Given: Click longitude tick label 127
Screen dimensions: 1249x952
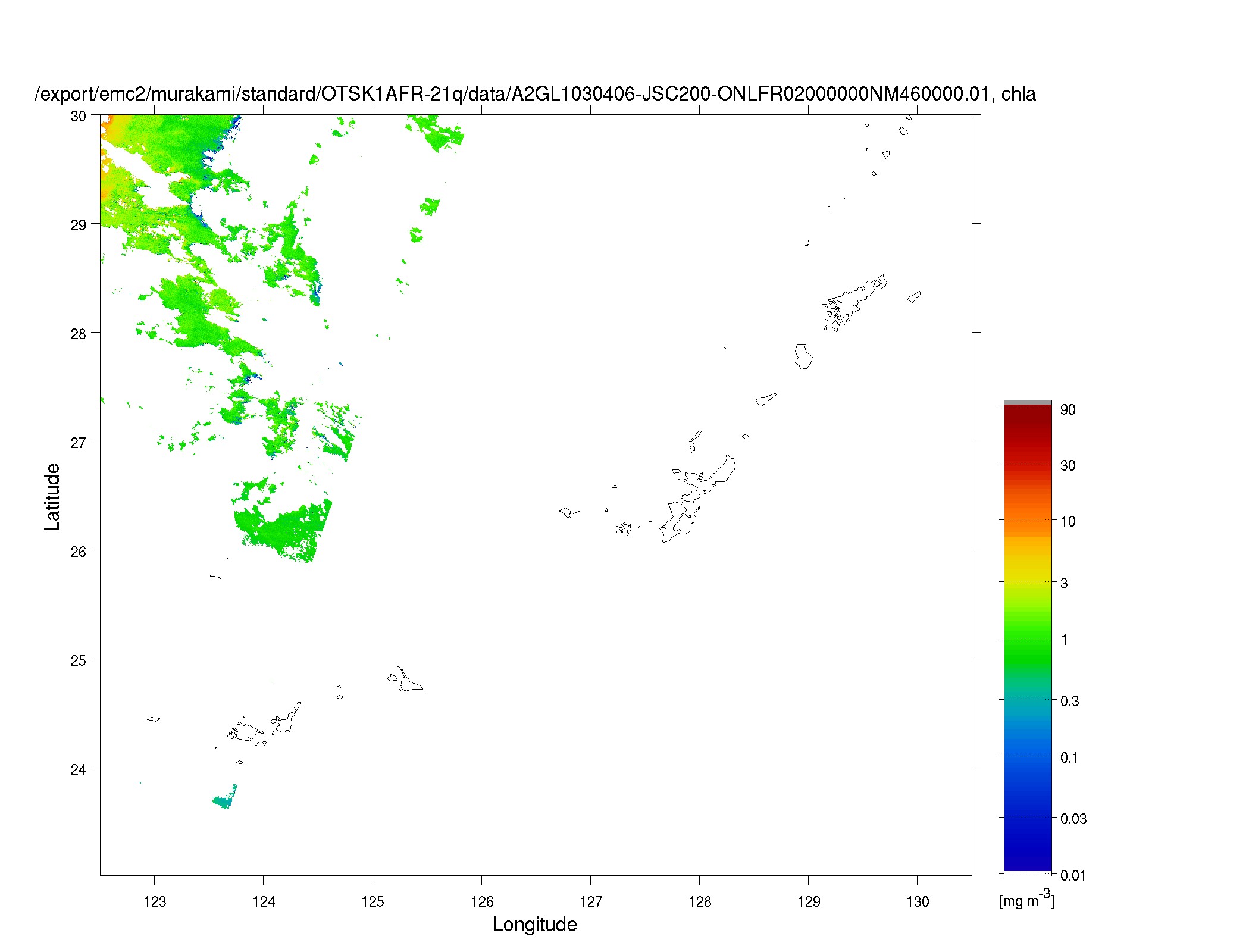Looking at the screenshot, I should [591, 901].
